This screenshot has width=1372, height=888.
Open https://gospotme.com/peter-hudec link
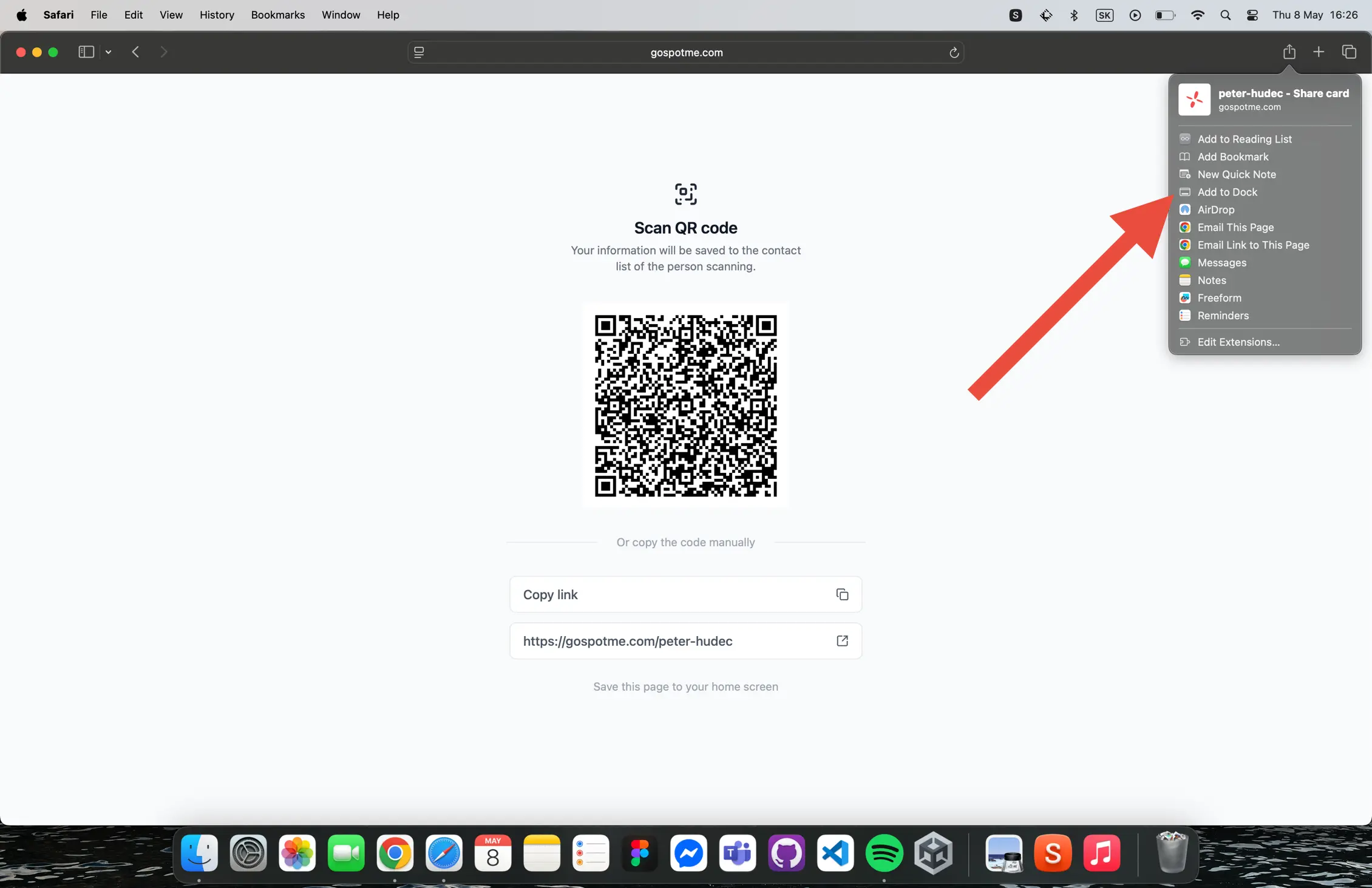click(x=686, y=641)
